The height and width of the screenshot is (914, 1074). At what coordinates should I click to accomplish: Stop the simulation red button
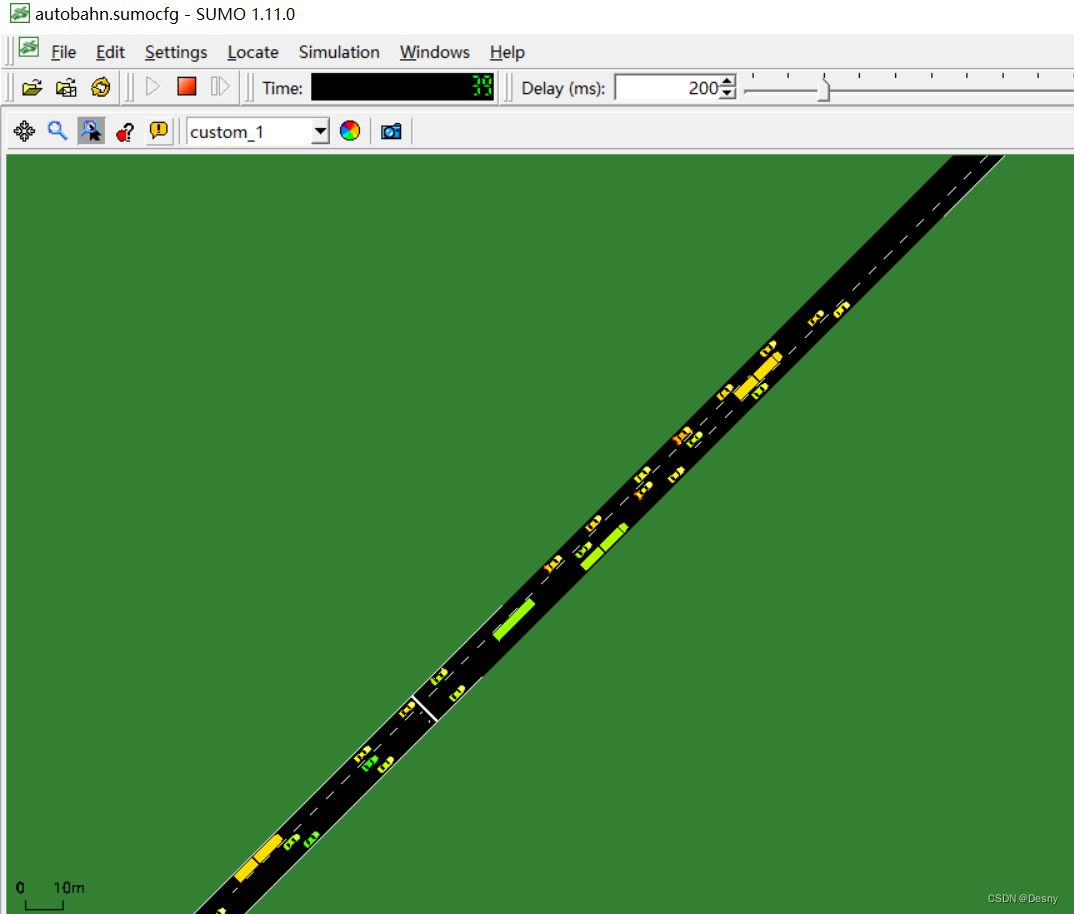[186, 86]
